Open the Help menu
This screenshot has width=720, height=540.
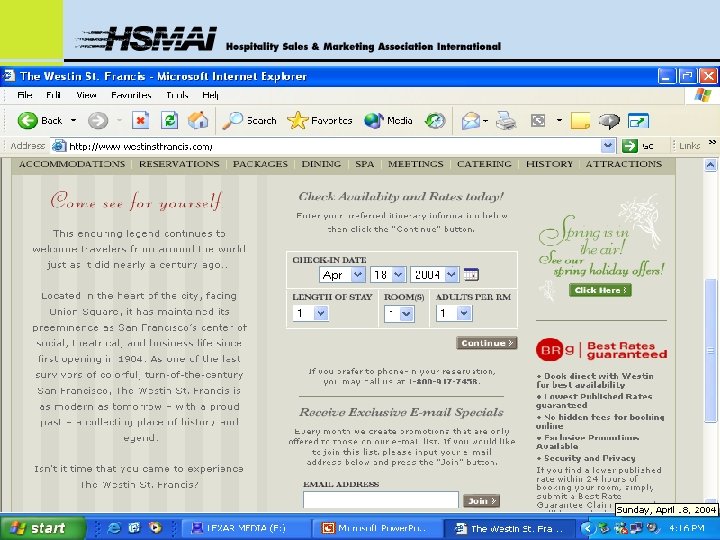[210, 95]
